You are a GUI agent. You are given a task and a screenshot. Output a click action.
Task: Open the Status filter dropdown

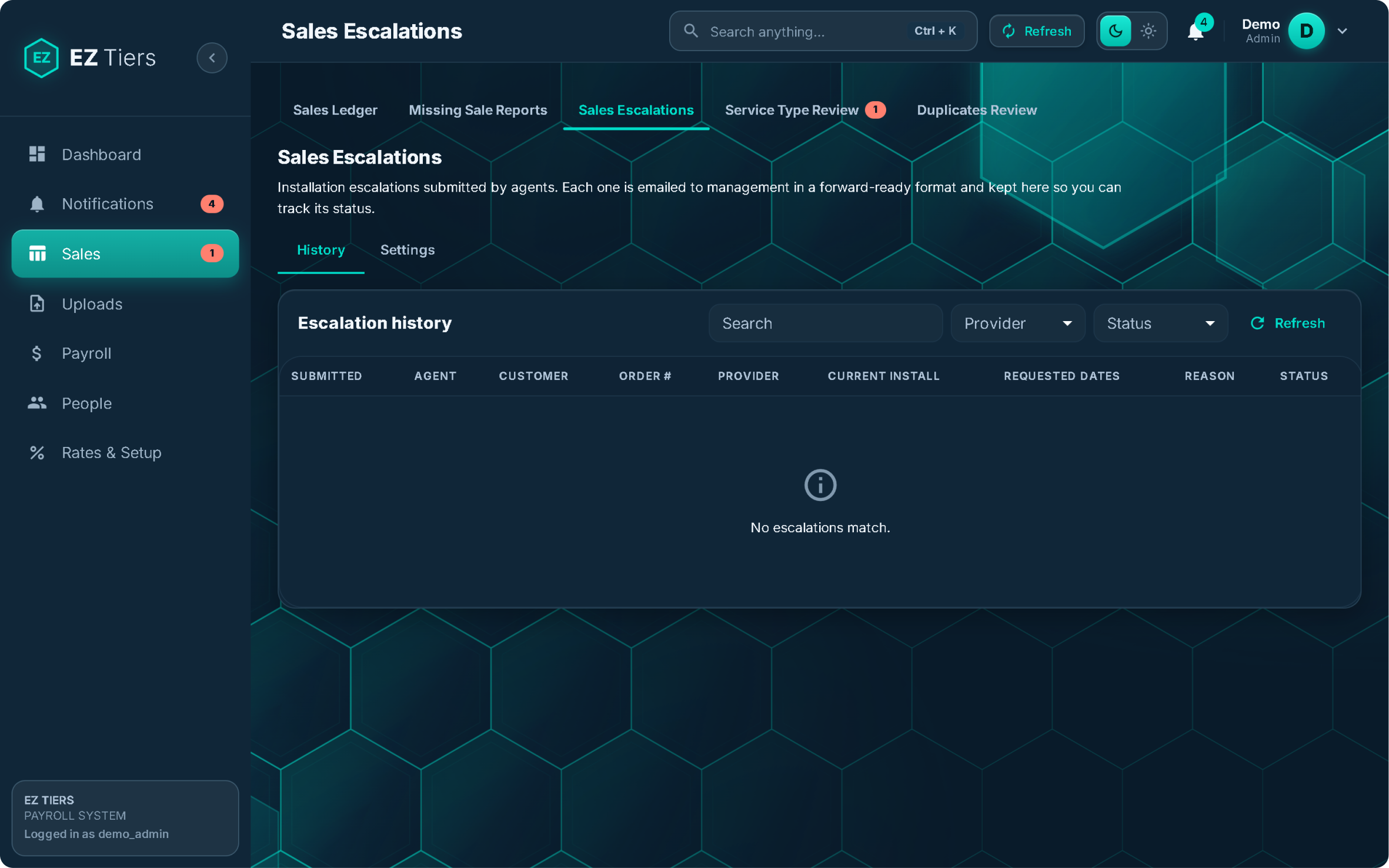[1160, 323]
